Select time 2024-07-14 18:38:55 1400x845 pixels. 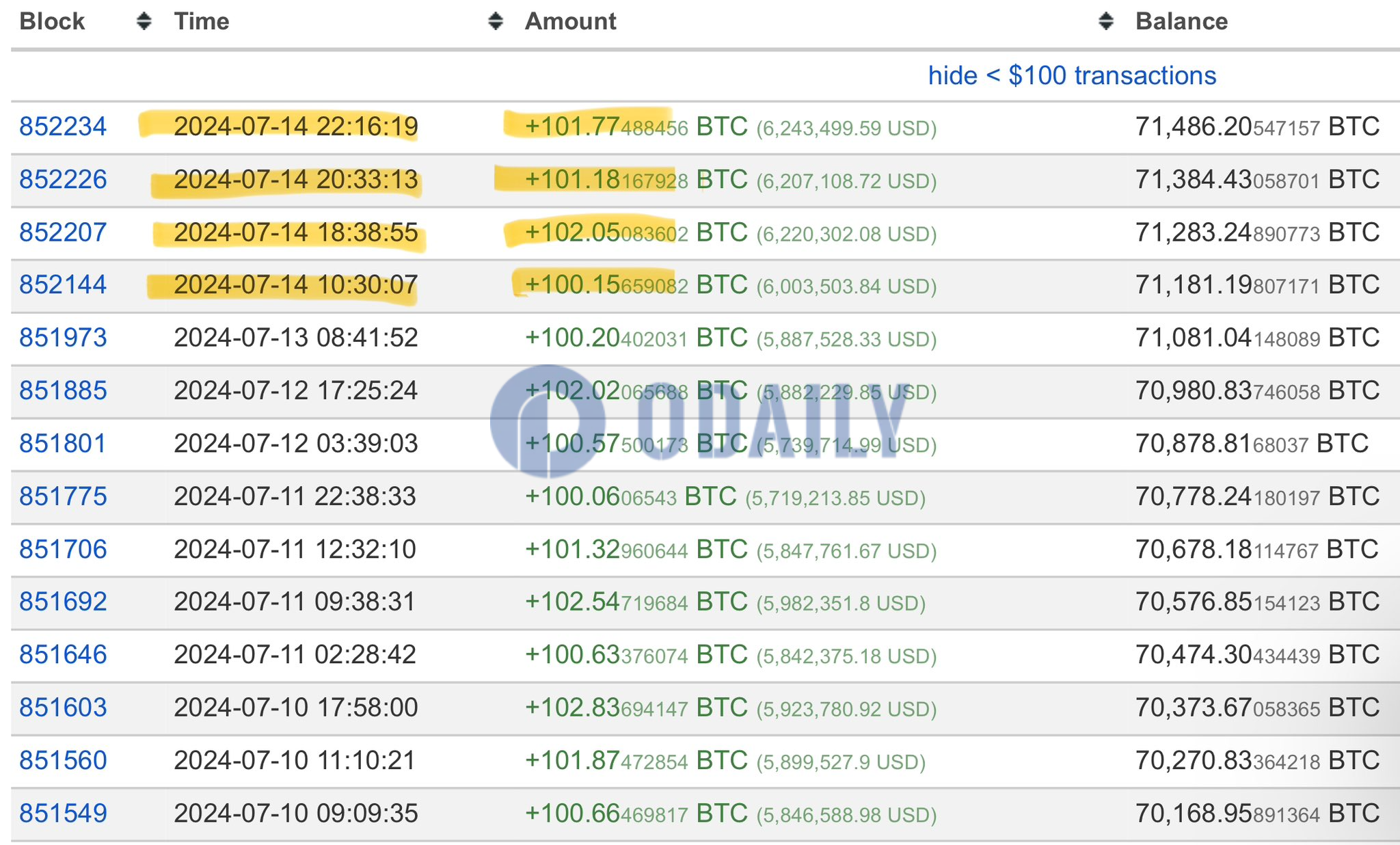(x=295, y=232)
